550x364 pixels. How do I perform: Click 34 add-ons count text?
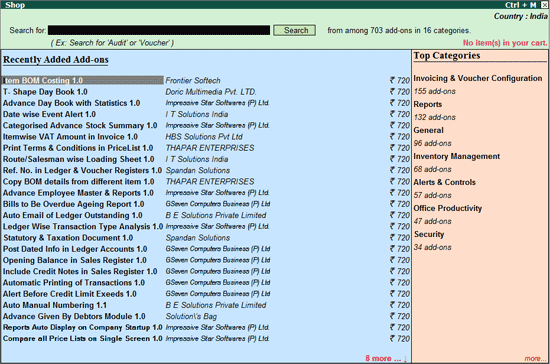point(432,247)
